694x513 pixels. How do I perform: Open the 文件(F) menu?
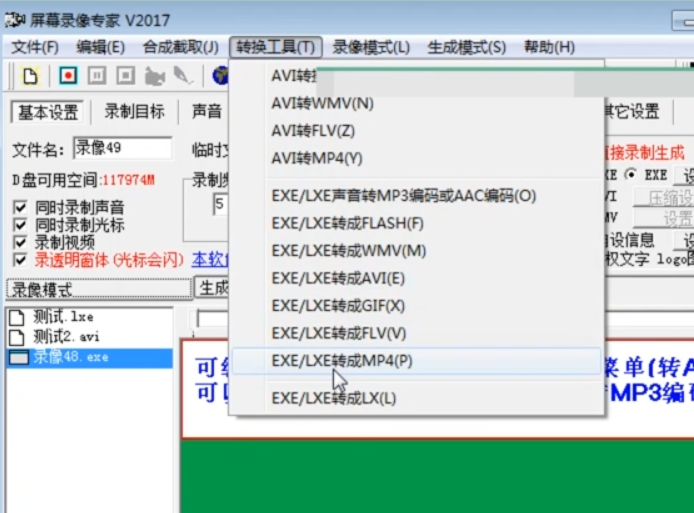point(35,47)
